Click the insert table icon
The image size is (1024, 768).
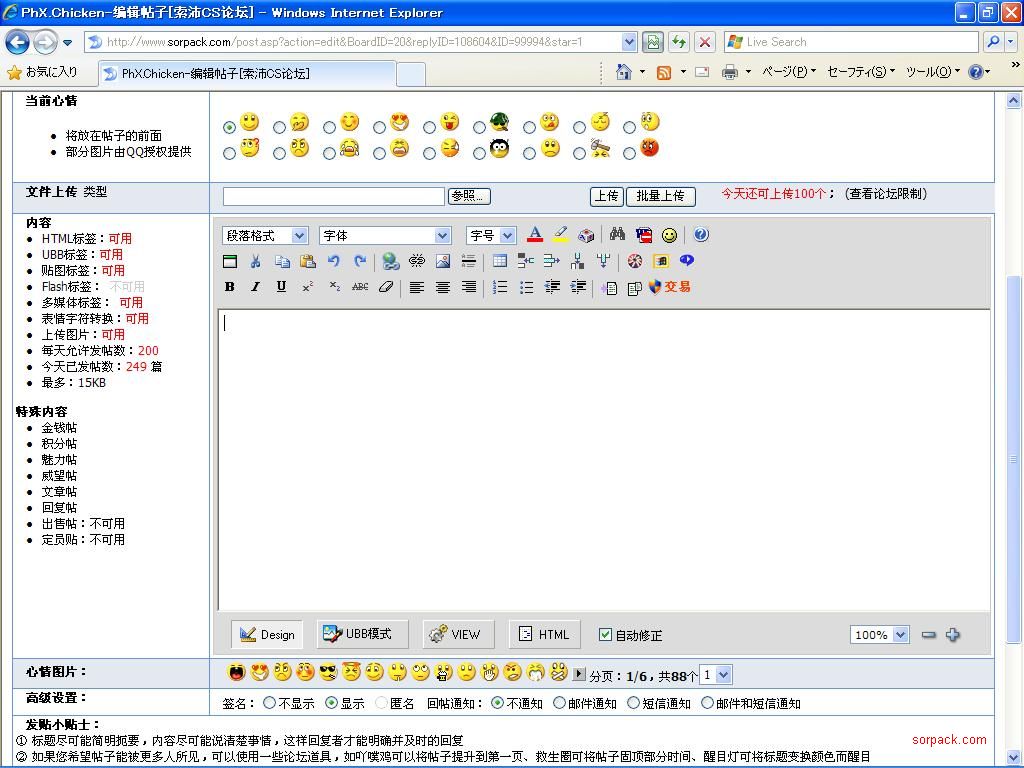click(x=499, y=261)
